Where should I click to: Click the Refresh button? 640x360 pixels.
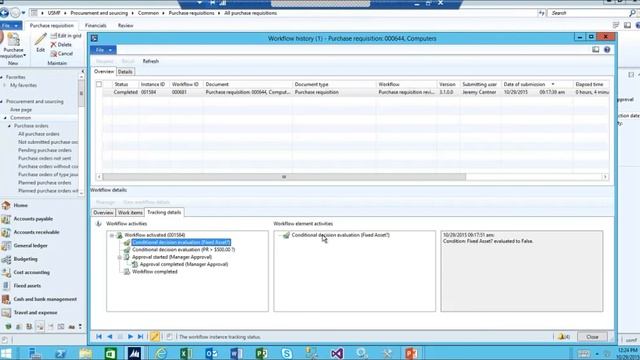tap(151, 61)
